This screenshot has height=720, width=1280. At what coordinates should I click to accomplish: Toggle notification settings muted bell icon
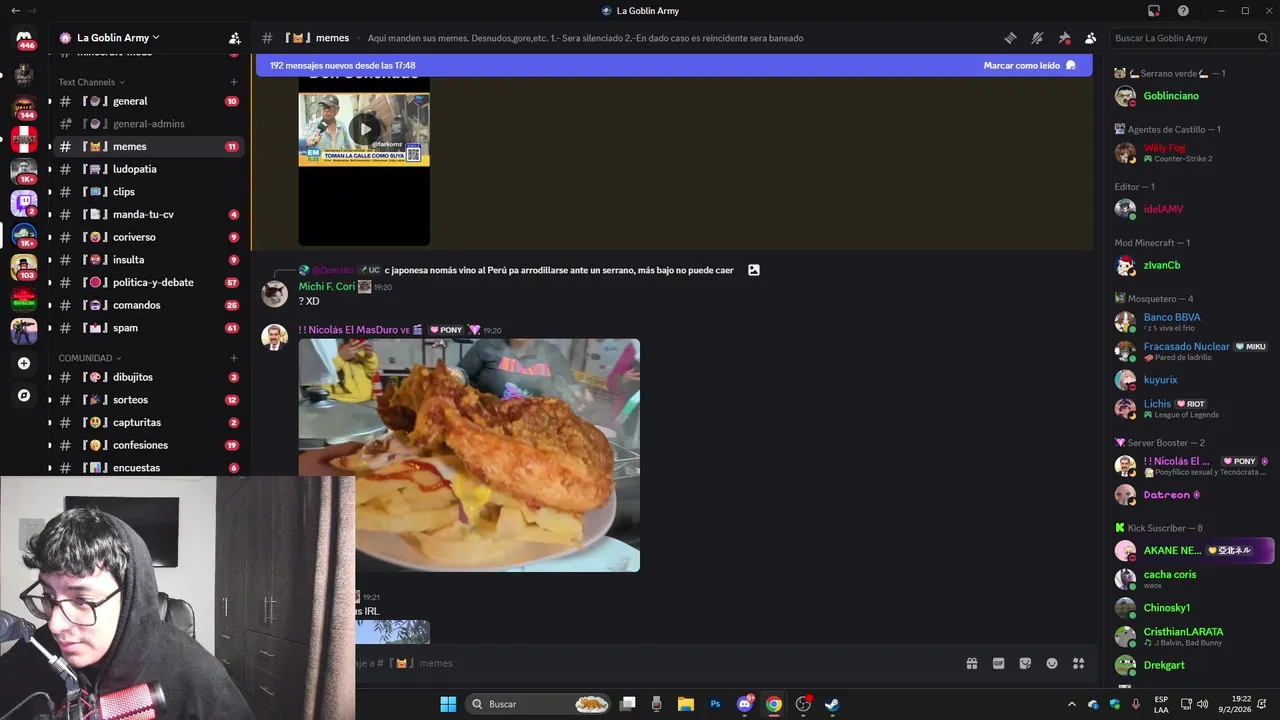(x=1037, y=38)
